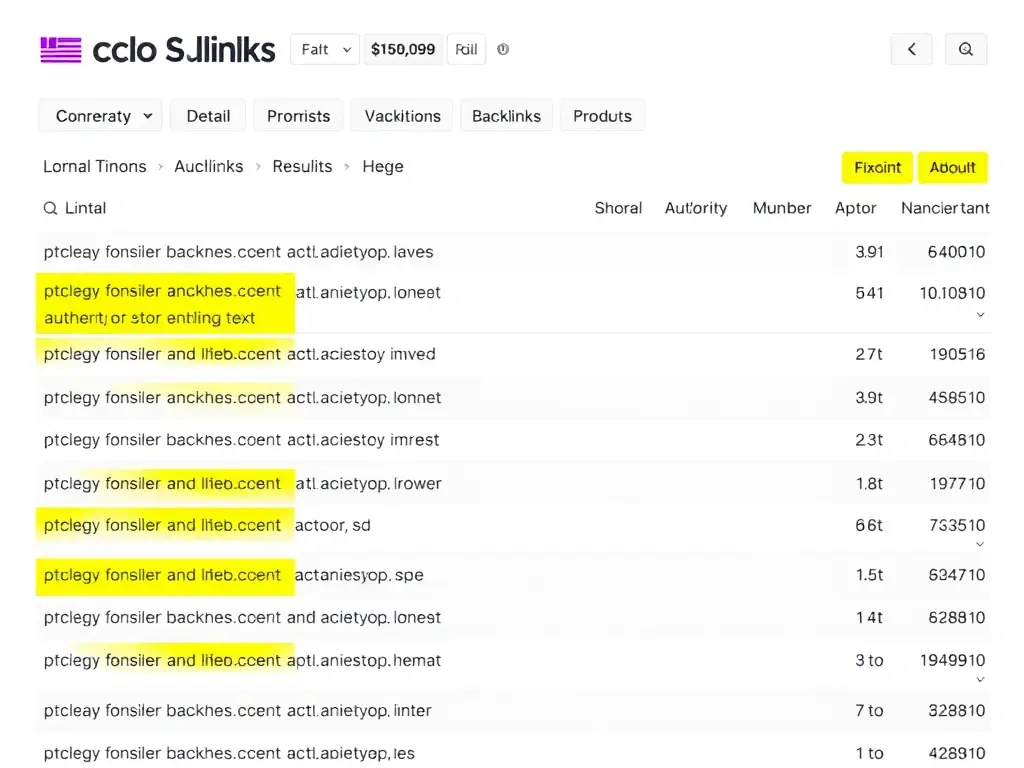Image resolution: width=1024 pixels, height=768 pixels.
Task: Click highlighted 'authority or stor entling text'
Action: (150, 318)
